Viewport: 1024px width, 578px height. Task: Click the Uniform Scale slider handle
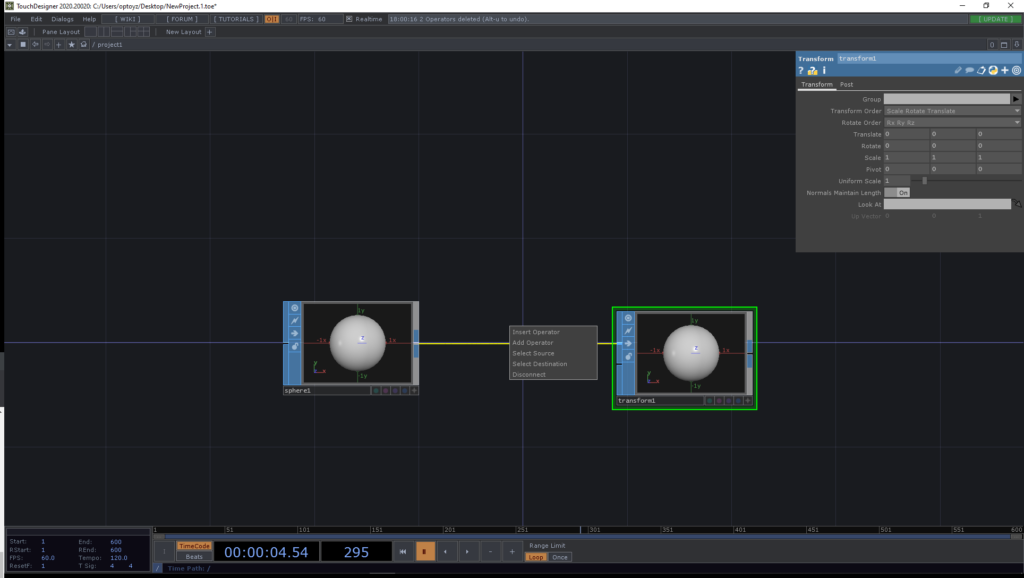click(924, 181)
